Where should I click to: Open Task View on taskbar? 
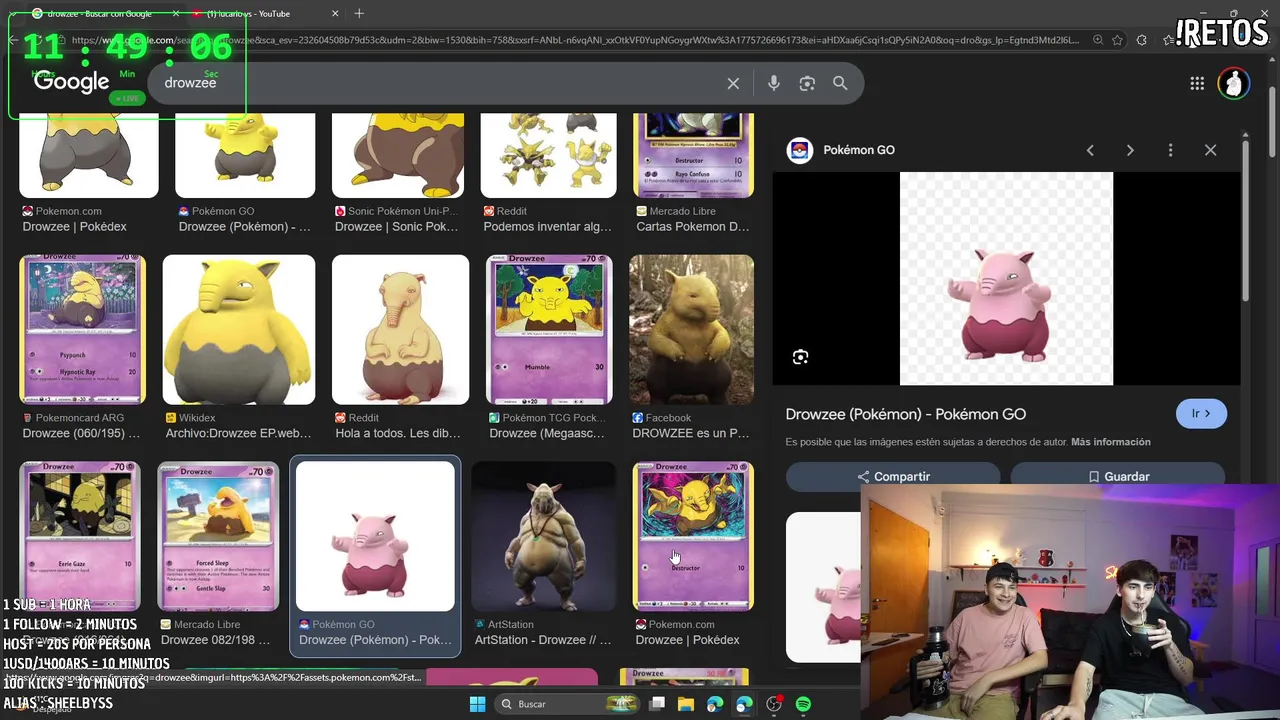click(x=657, y=704)
